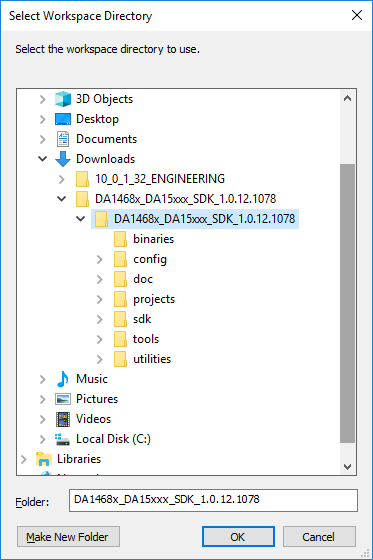Expand the Pictures node

(x=43, y=399)
